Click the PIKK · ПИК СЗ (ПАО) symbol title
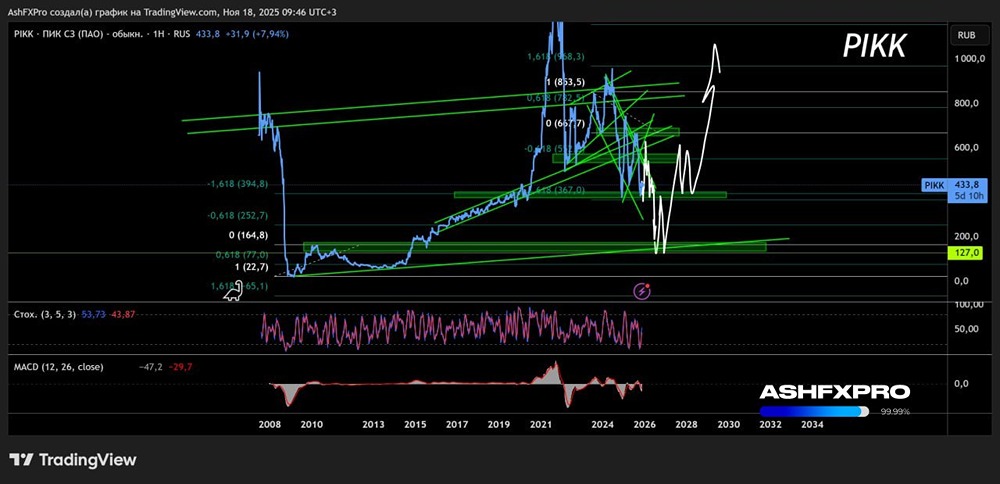 coord(80,34)
